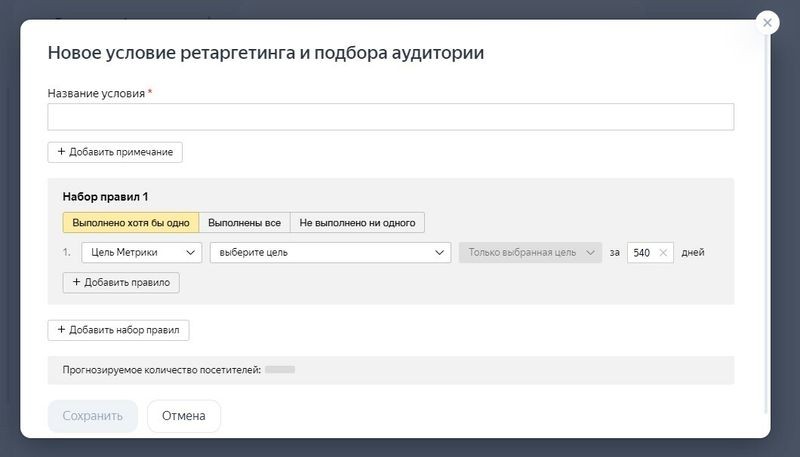Viewport: 800px width, 457px height.
Task: Click plus icon on Добавить набор правил
Action: pyautogui.click(x=61, y=330)
